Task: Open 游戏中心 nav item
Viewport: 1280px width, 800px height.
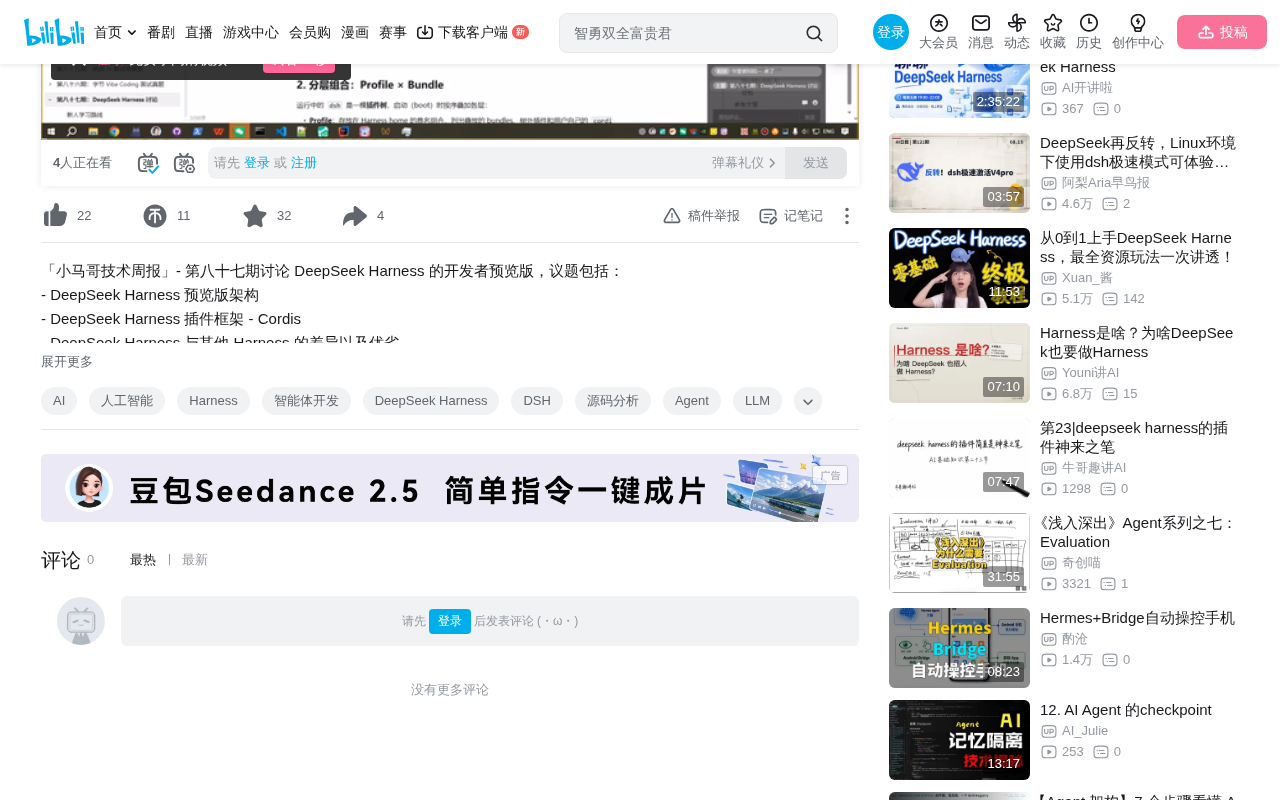Action: [x=251, y=32]
